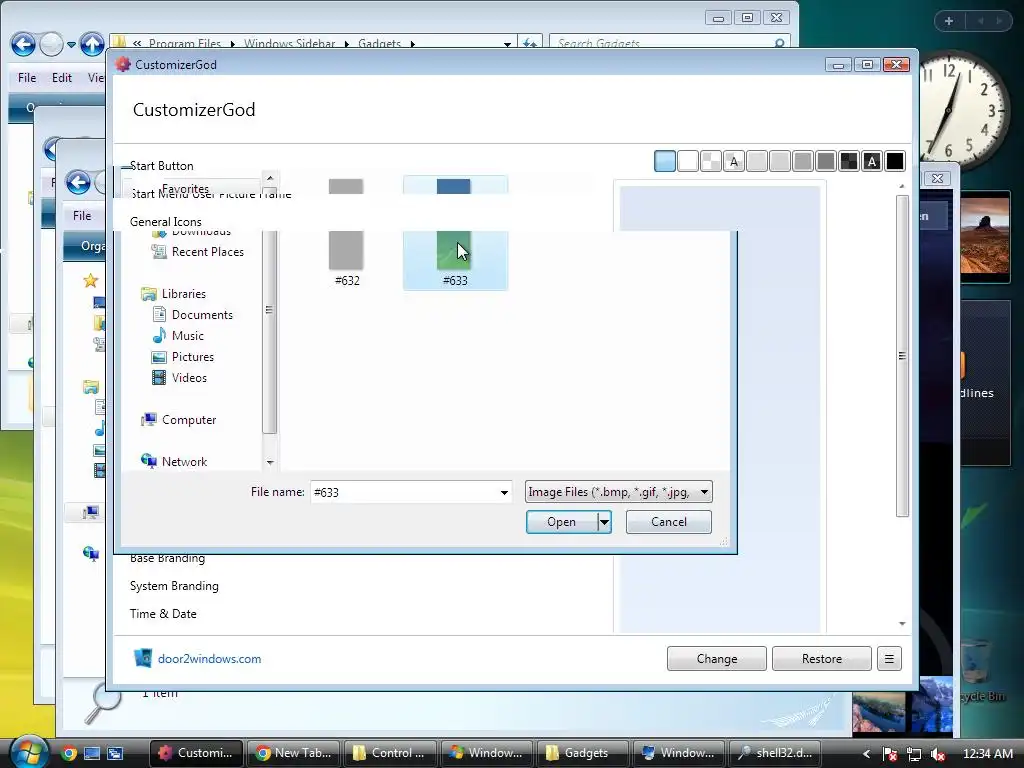Screen dimensions: 1024x768
Task: Go back in the Gadgets Explorer window
Action: (x=23, y=44)
